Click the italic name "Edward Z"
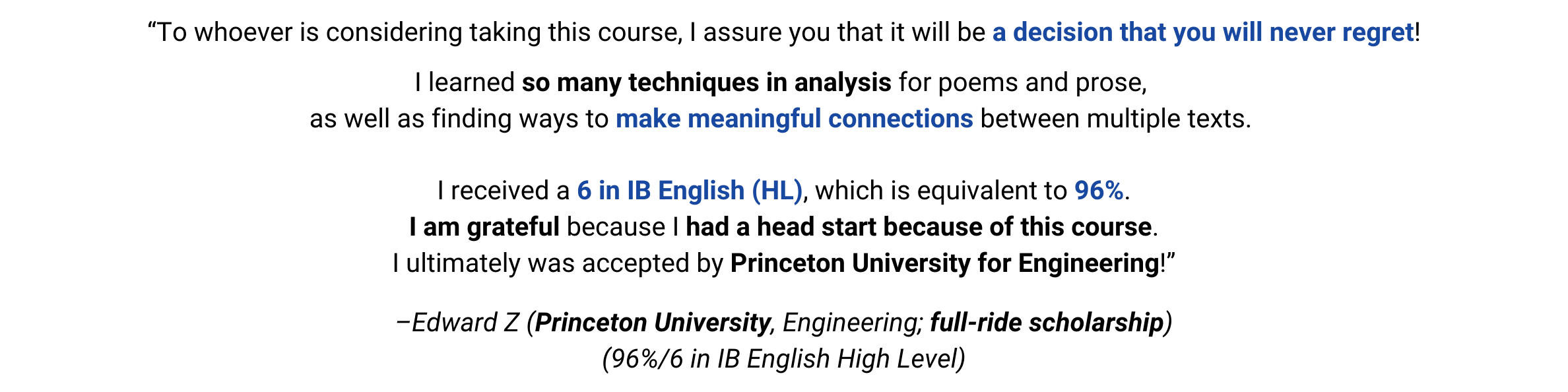 (465, 323)
